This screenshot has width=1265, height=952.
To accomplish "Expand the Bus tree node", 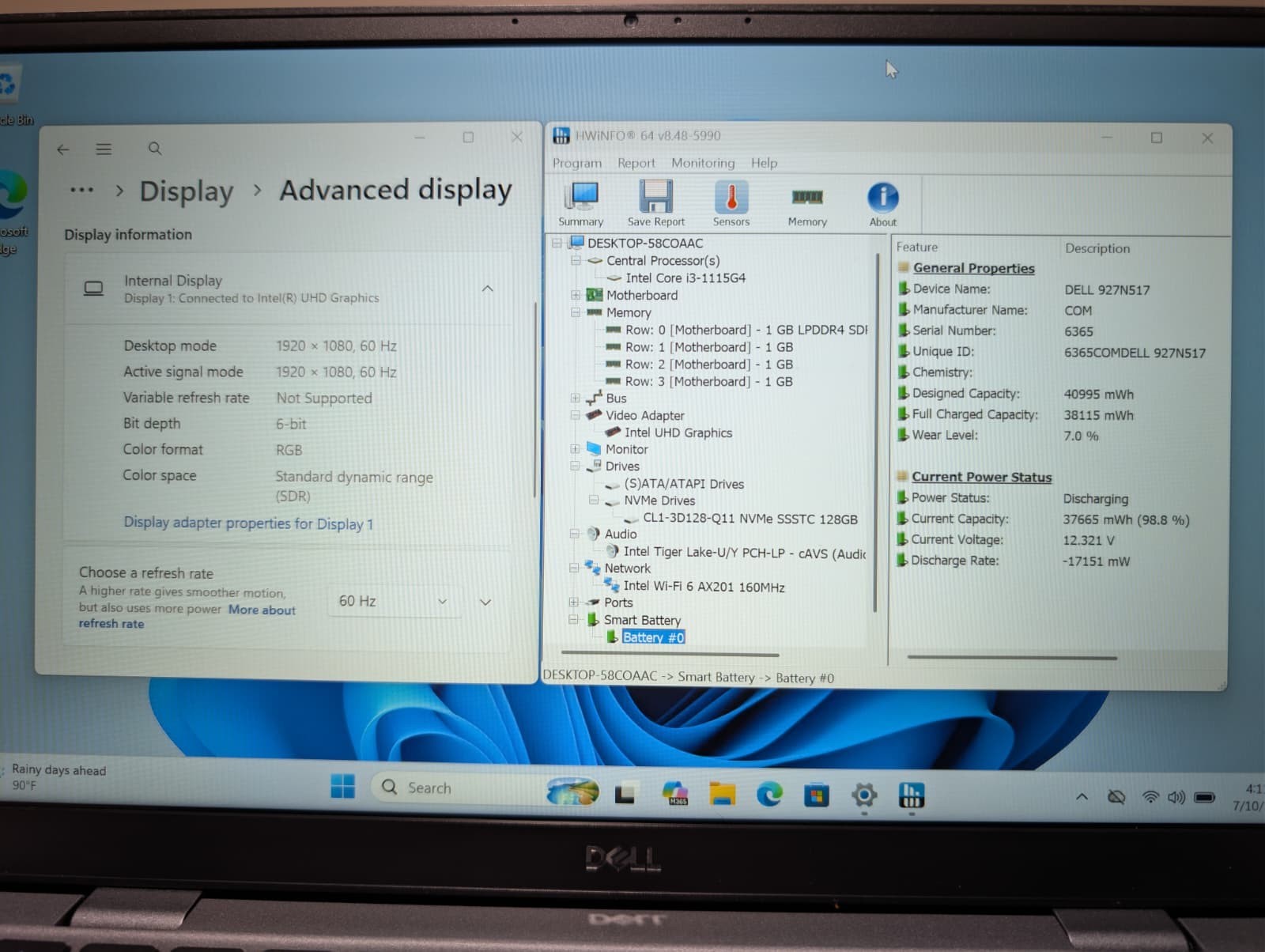I will pyautogui.click(x=575, y=398).
